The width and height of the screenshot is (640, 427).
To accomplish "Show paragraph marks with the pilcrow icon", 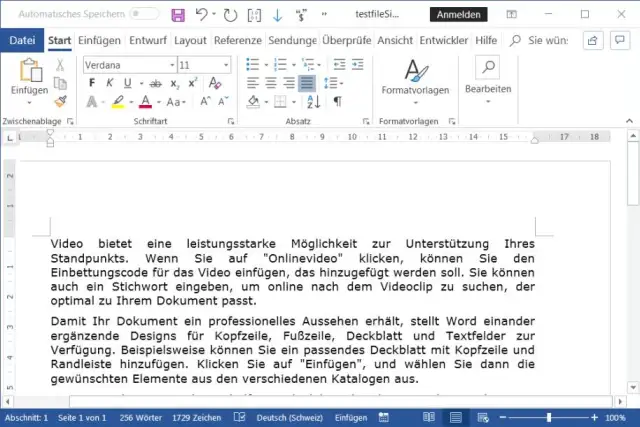I will click(x=337, y=101).
